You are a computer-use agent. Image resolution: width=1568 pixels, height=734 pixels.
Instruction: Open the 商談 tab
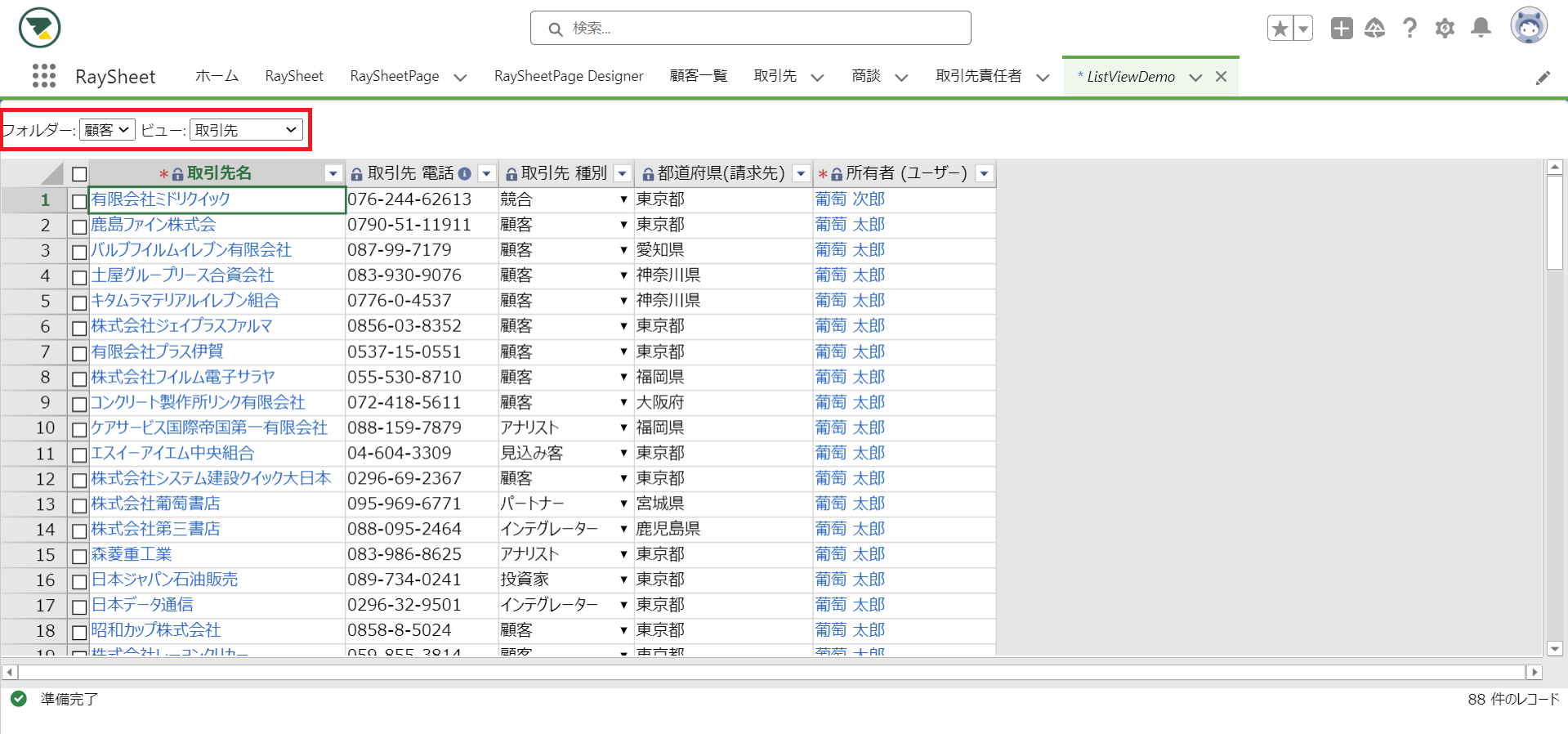[x=866, y=76]
